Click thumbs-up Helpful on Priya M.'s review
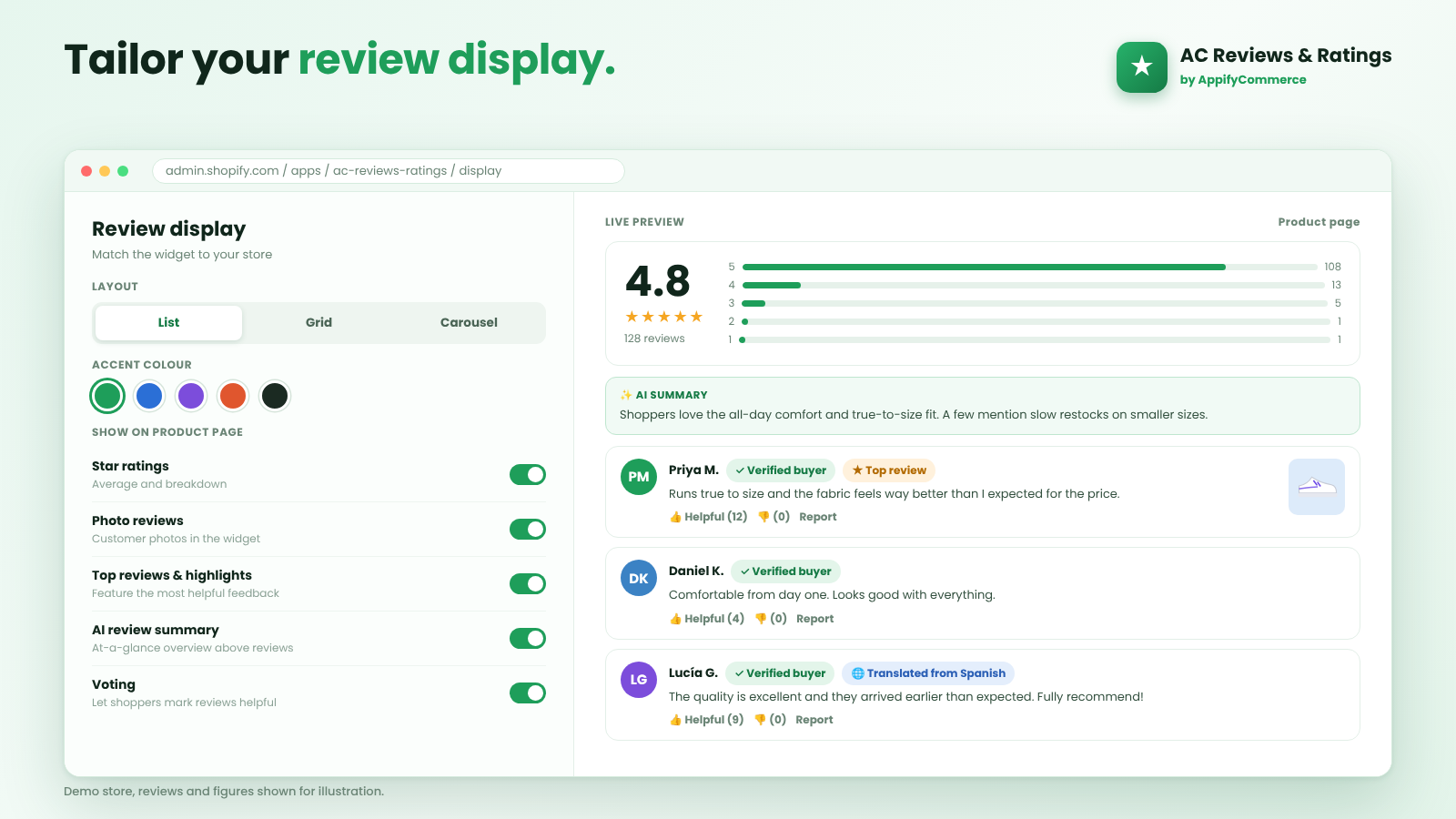The width and height of the screenshot is (1456, 819). click(x=708, y=517)
